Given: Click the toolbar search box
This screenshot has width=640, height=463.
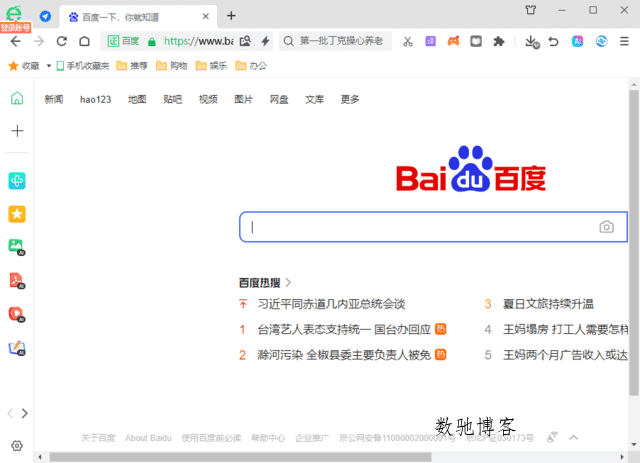Looking at the screenshot, I should coord(335,41).
